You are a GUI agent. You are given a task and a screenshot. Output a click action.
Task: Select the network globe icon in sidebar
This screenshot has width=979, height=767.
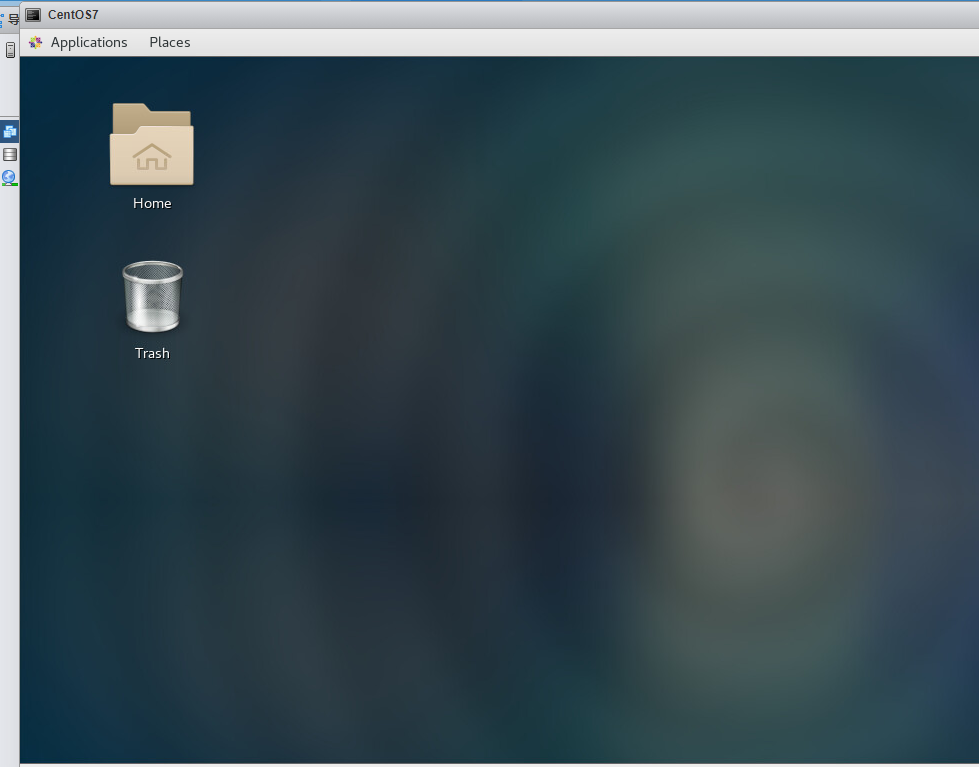[9, 178]
